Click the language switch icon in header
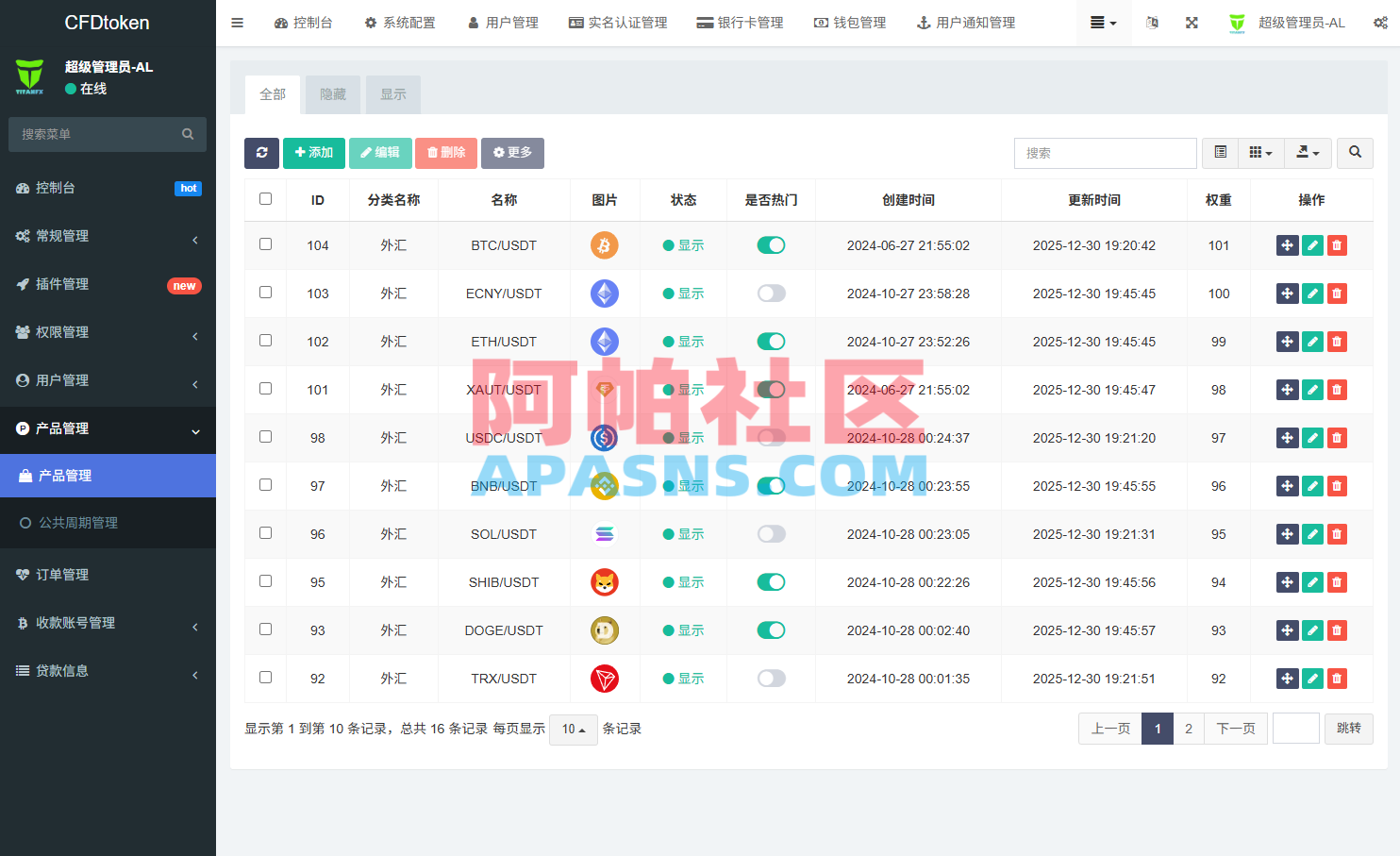 click(x=1152, y=23)
